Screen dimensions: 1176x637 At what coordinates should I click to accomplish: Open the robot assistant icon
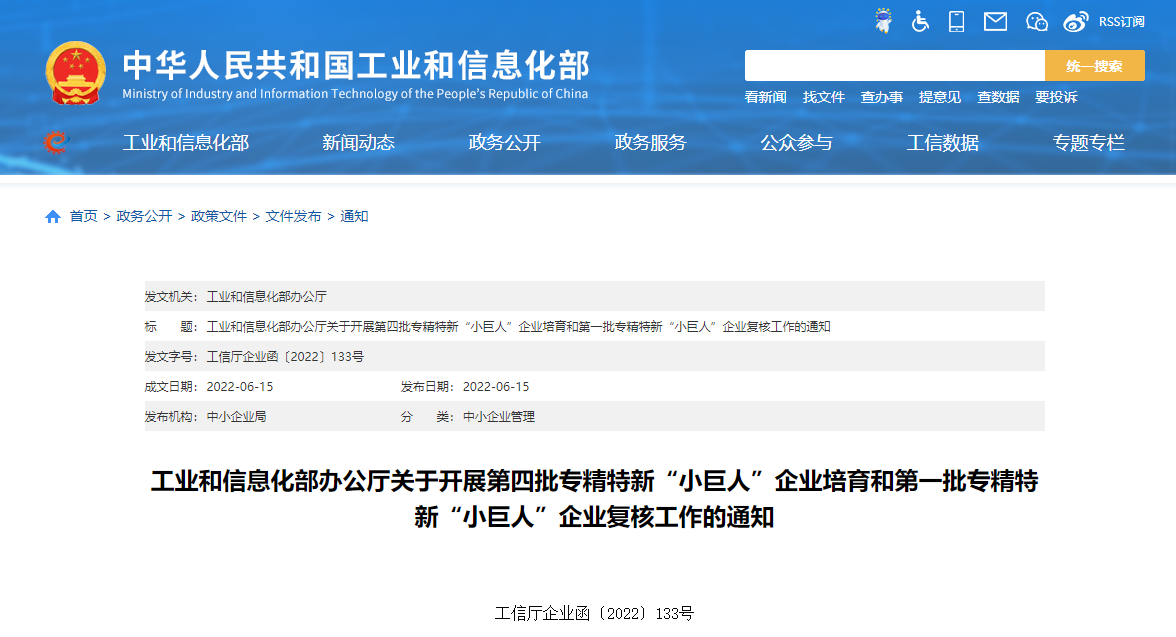[883, 21]
